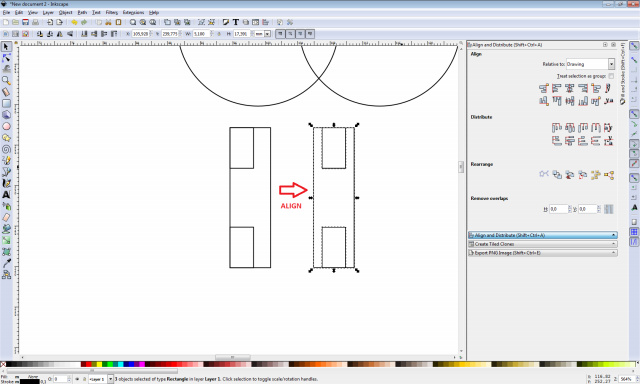640x384 pixels.
Task: Open the Edit menu
Action: click(19, 13)
